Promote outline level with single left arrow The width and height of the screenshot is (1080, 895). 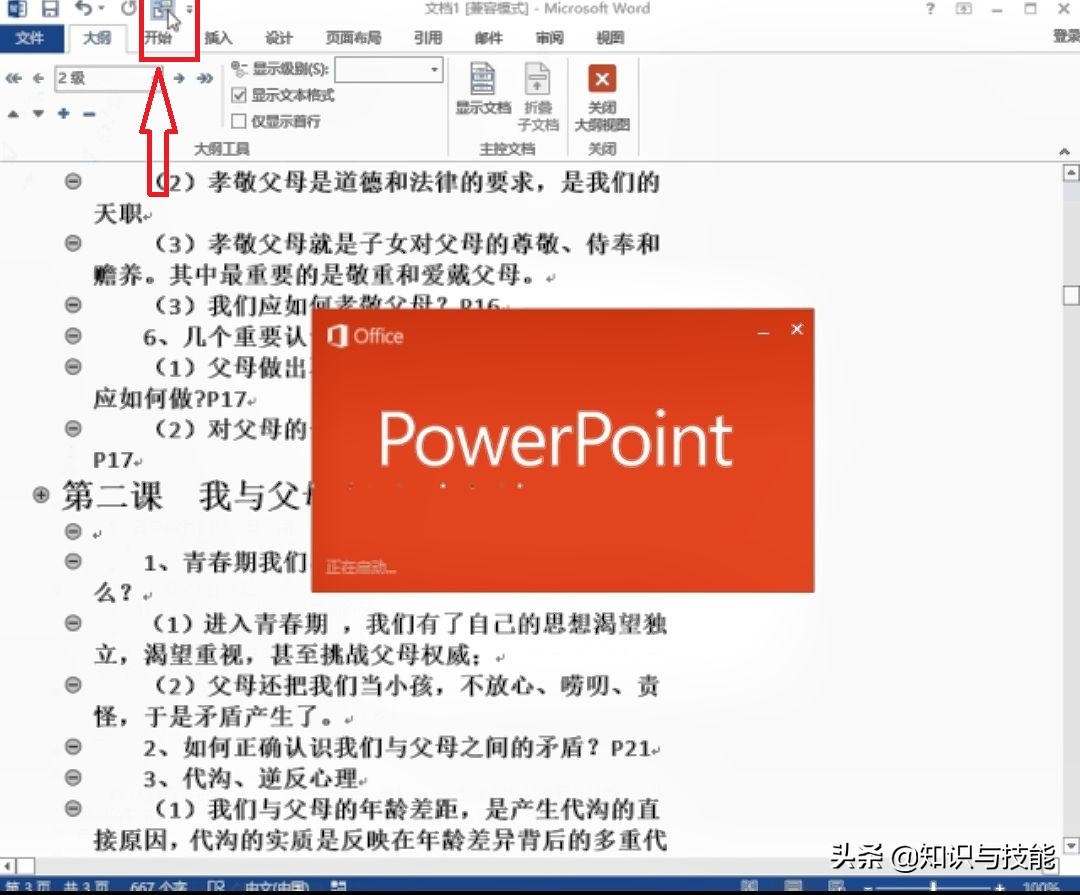pos(39,78)
